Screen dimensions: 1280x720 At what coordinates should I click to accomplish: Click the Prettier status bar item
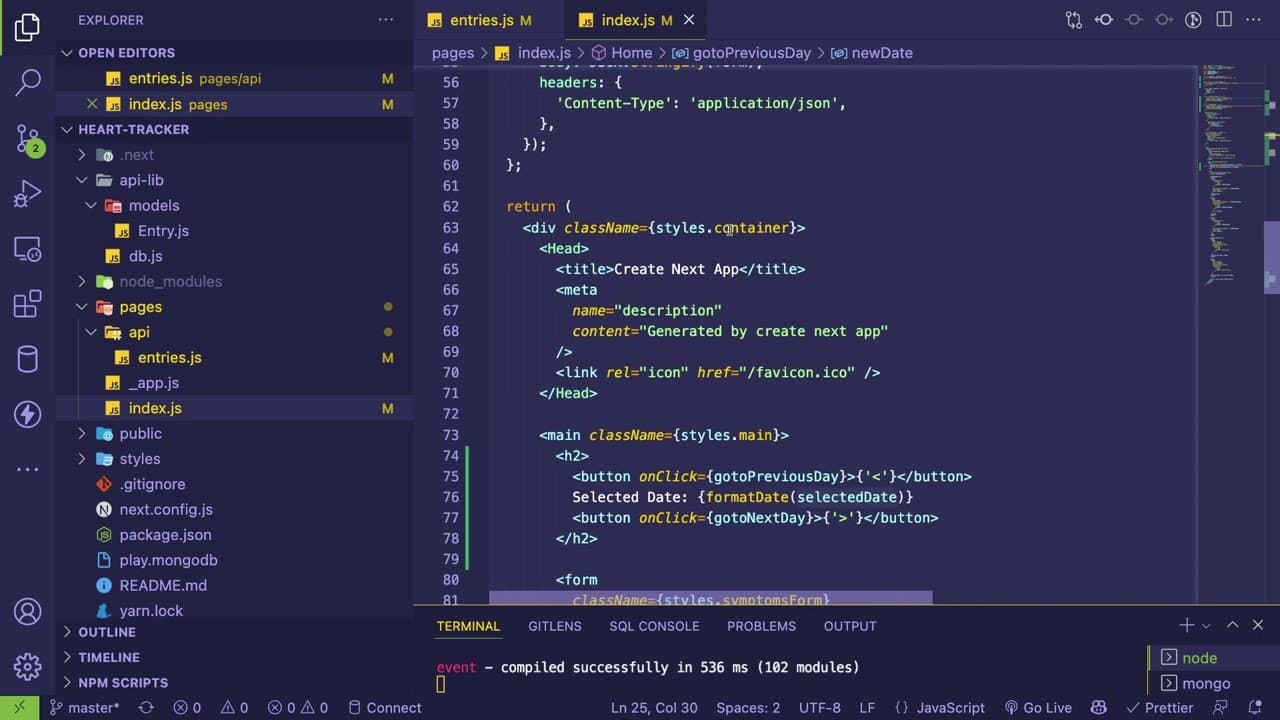pos(1158,707)
